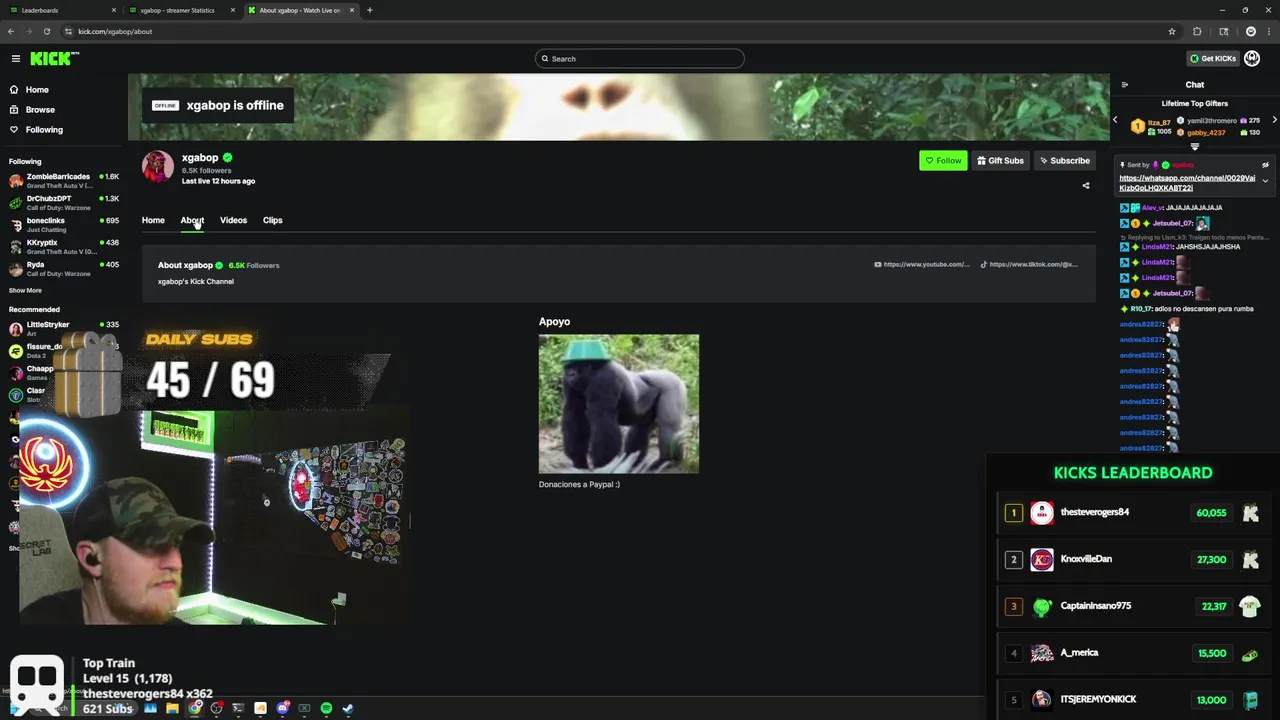
Task: Click Chrome icon in the taskbar
Action: click(195, 709)
